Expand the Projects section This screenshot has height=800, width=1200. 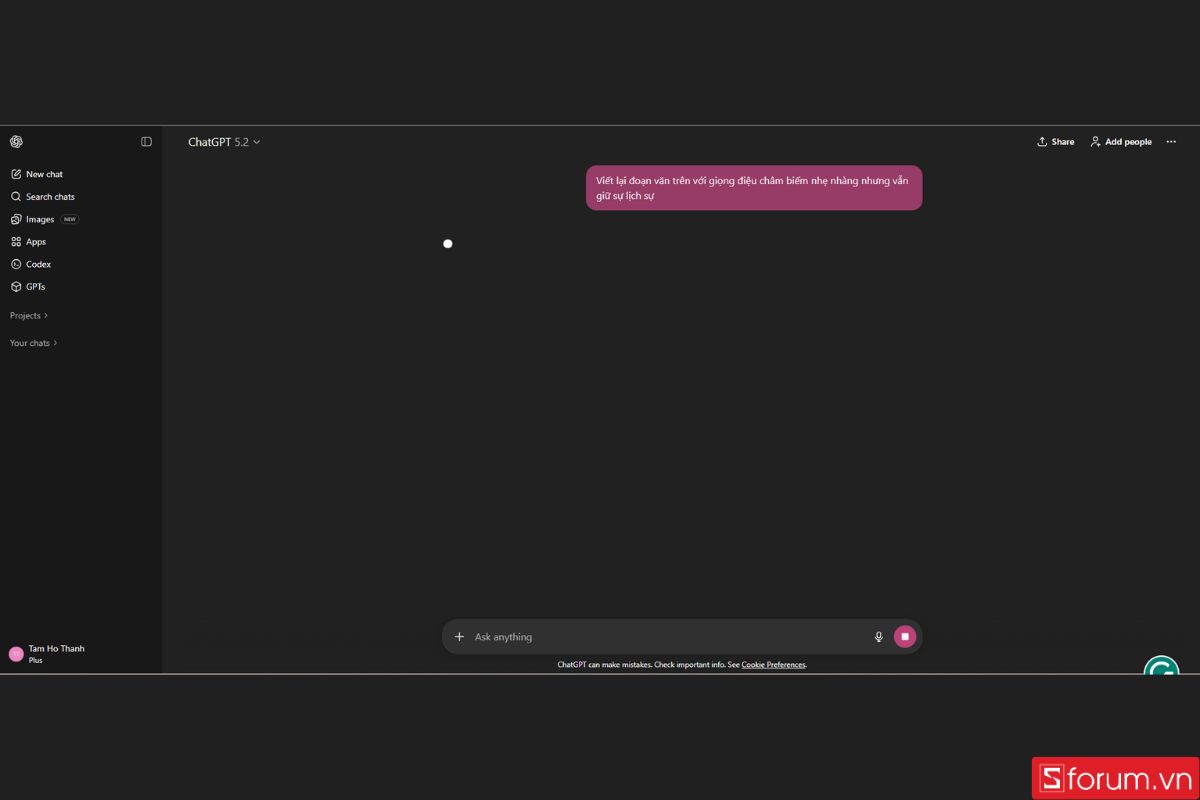pyautogui.click(x=29, y=316)
